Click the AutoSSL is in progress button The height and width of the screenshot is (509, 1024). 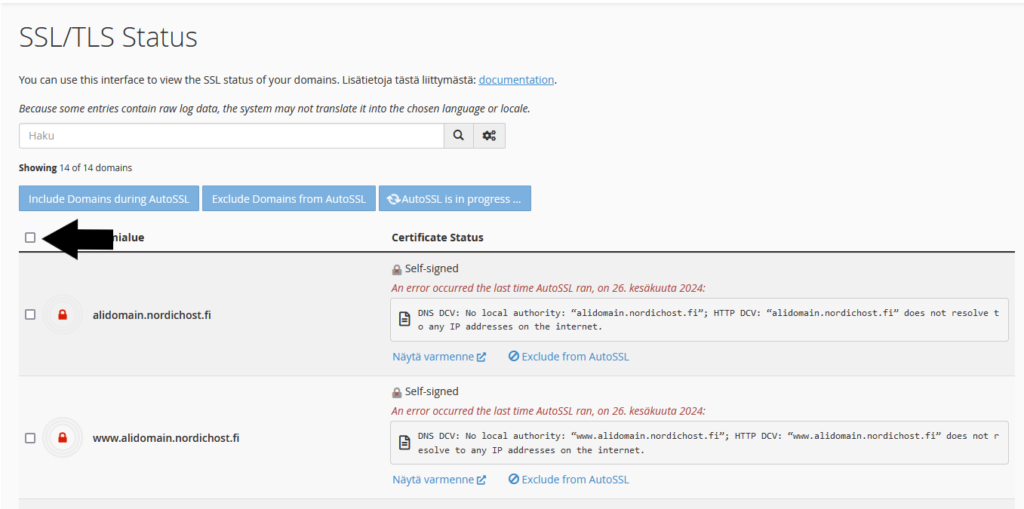click(455, 199)
